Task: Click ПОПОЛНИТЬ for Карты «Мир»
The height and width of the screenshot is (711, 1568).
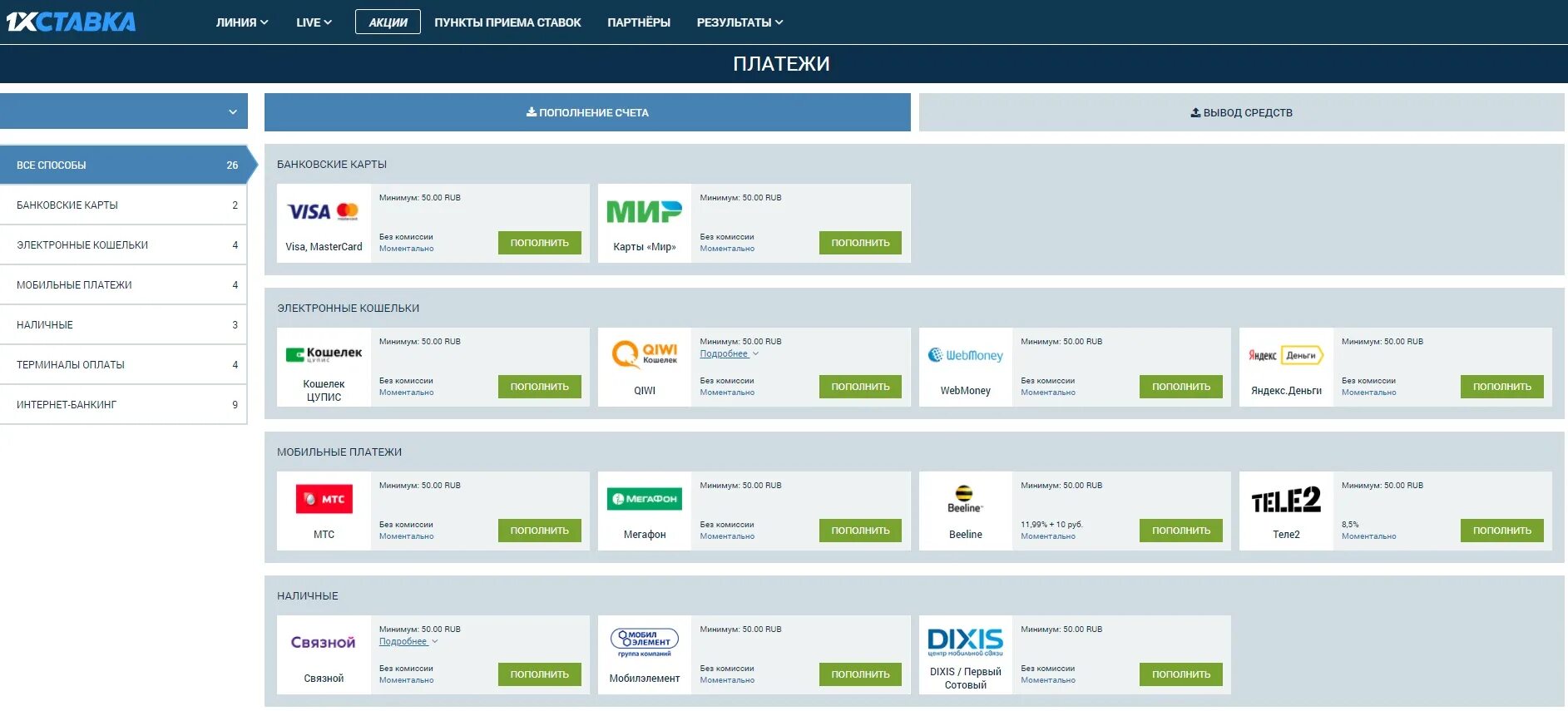Action: pos(860,243)
